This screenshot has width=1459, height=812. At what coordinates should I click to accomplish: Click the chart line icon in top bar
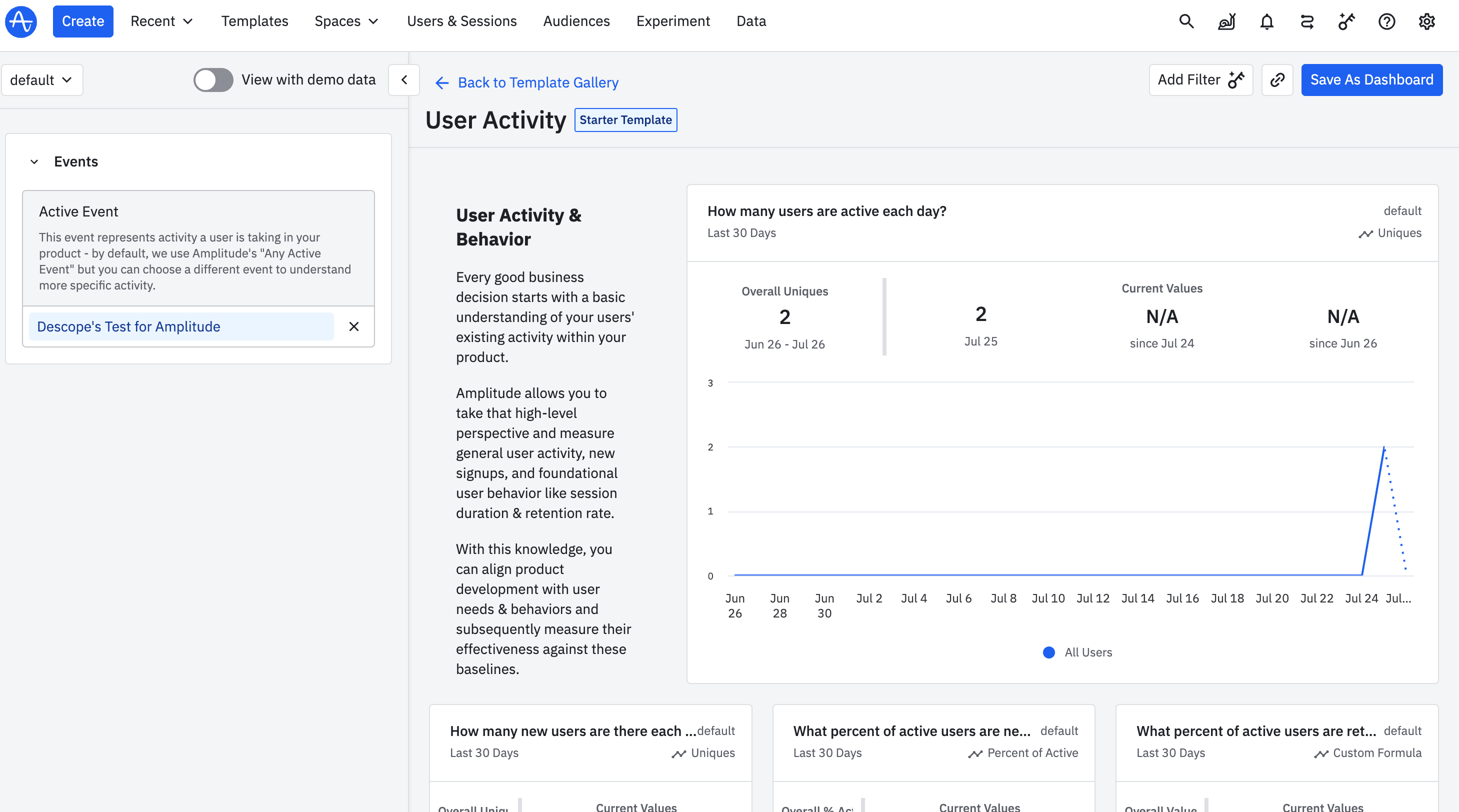pos(1226,21)
